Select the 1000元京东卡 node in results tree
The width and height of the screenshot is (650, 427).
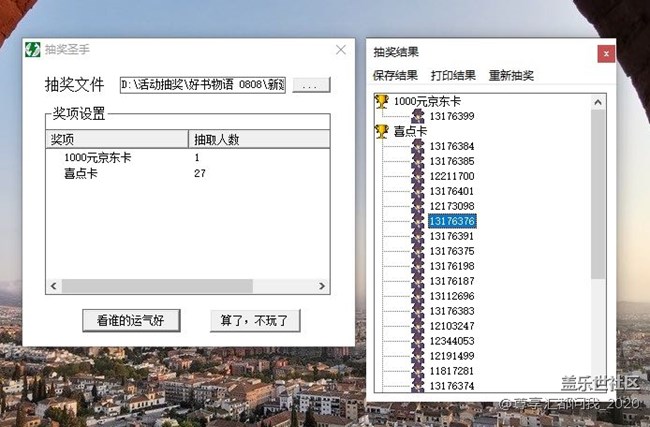(427, 102)
